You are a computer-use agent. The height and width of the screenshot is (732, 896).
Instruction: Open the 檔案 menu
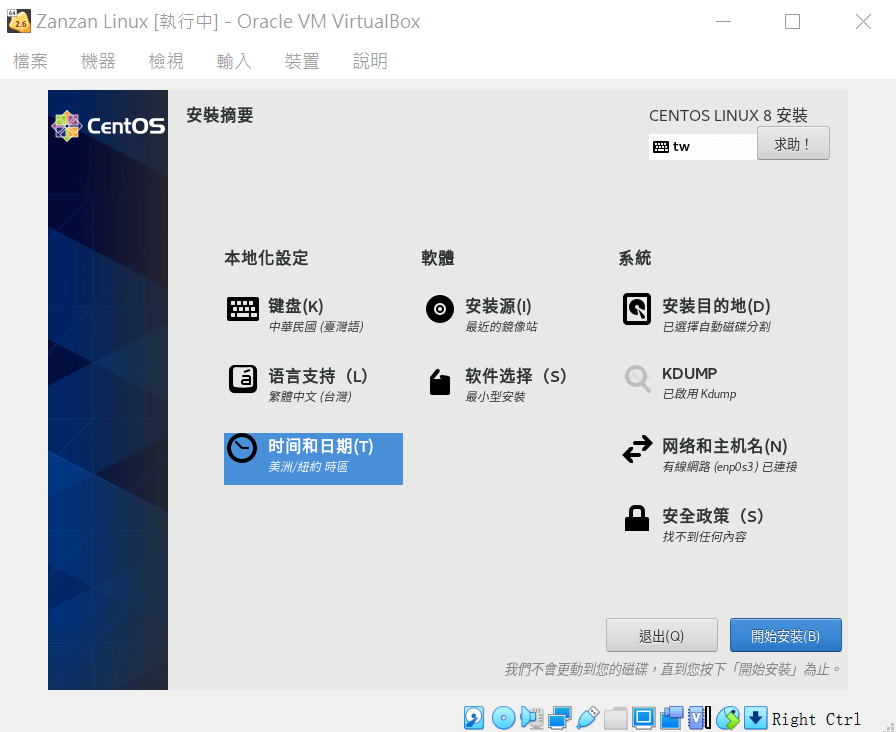(x=30, y=61)
